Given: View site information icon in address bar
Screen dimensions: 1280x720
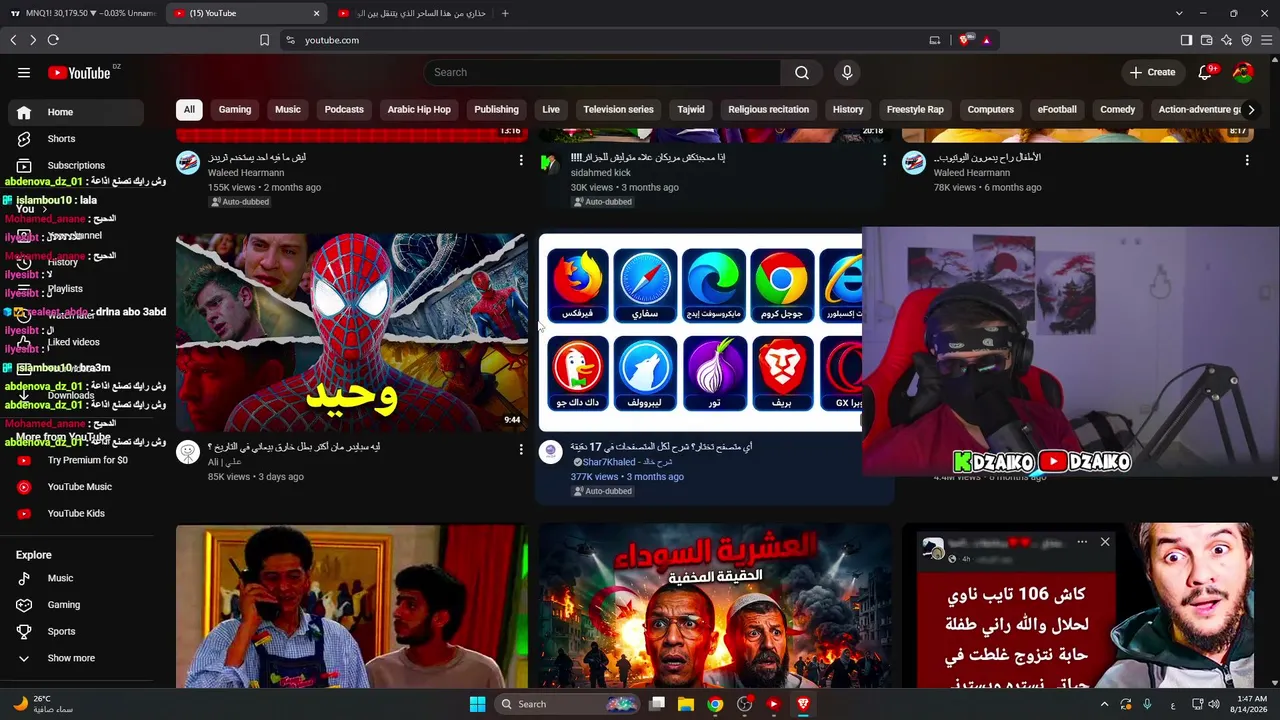Looking at the screenshot, I should [290, 40].
